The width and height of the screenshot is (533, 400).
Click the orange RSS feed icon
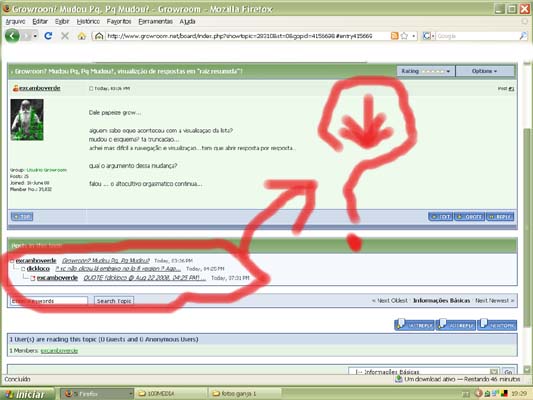pos(394,36)
